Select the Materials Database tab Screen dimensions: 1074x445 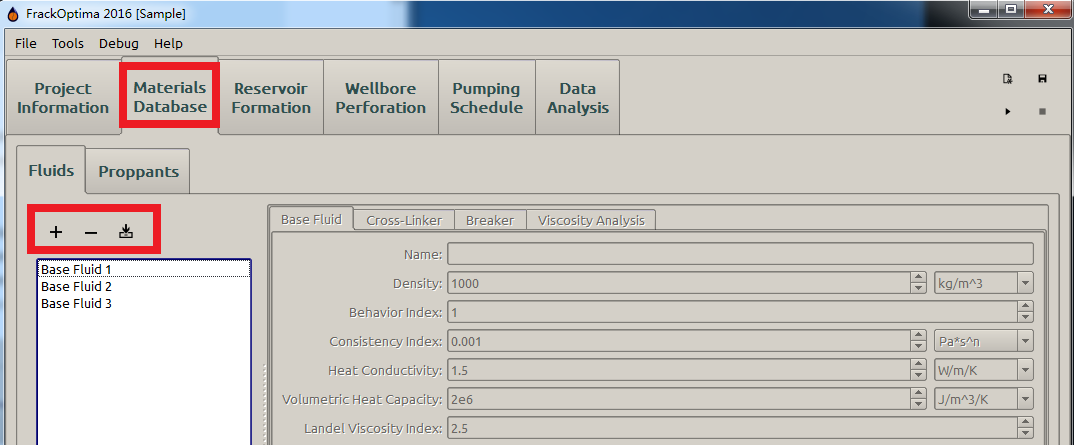tap(170, 97)
